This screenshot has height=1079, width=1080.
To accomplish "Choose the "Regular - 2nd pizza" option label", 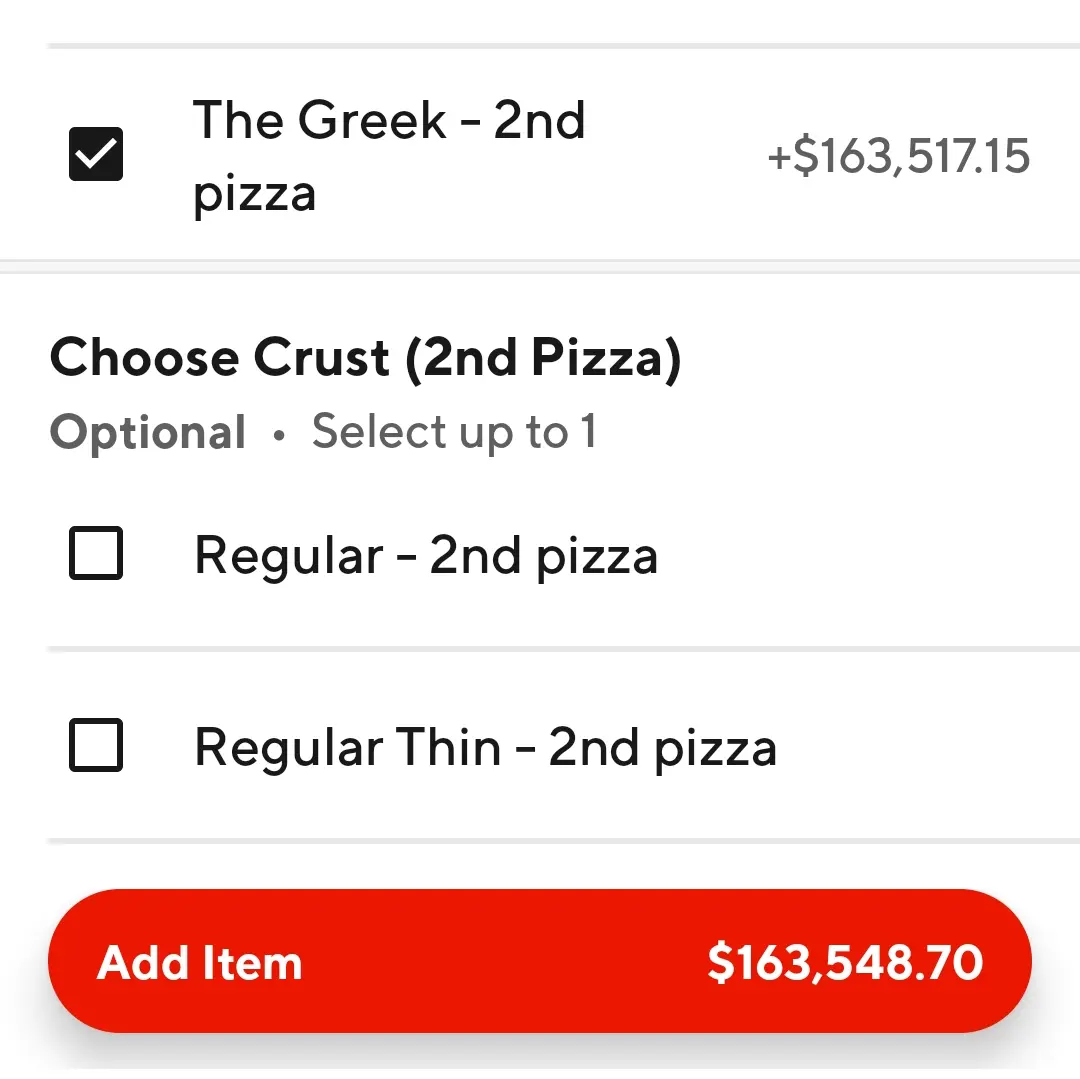I will (x=426, y=555).
